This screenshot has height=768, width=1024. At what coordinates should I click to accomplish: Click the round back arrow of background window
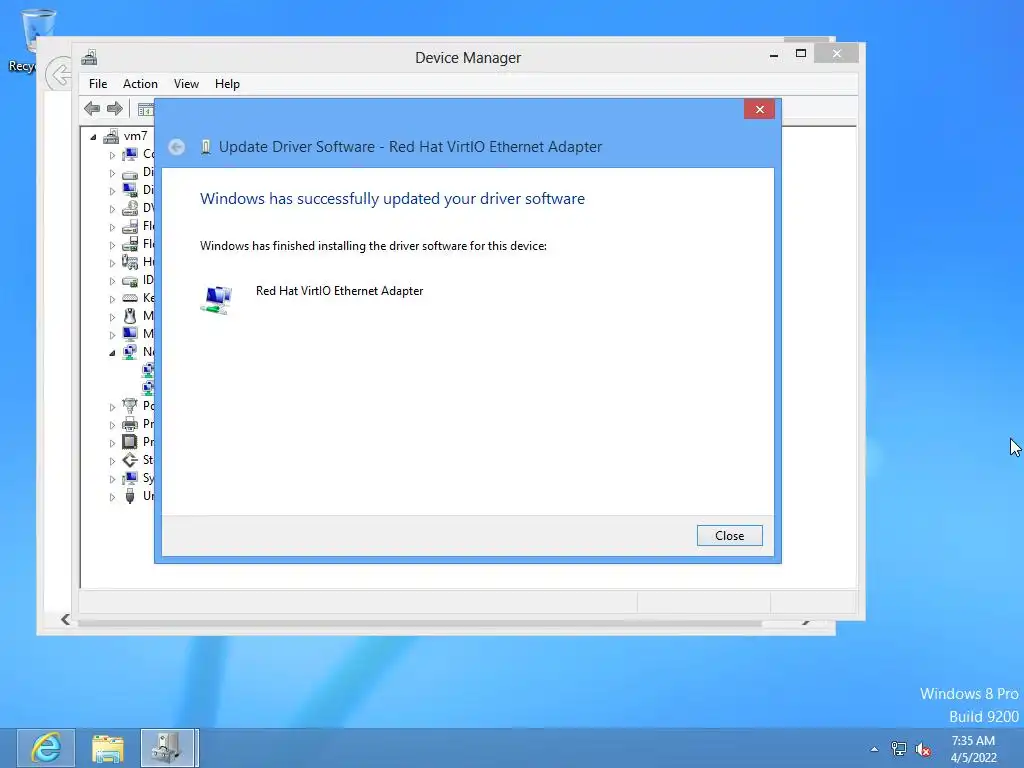point(59,74)
